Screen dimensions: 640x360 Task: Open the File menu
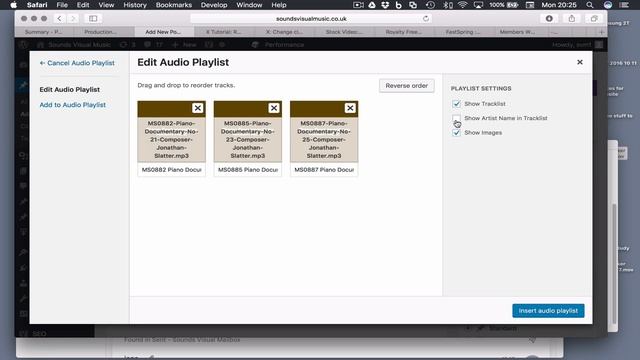coord(62,5)
